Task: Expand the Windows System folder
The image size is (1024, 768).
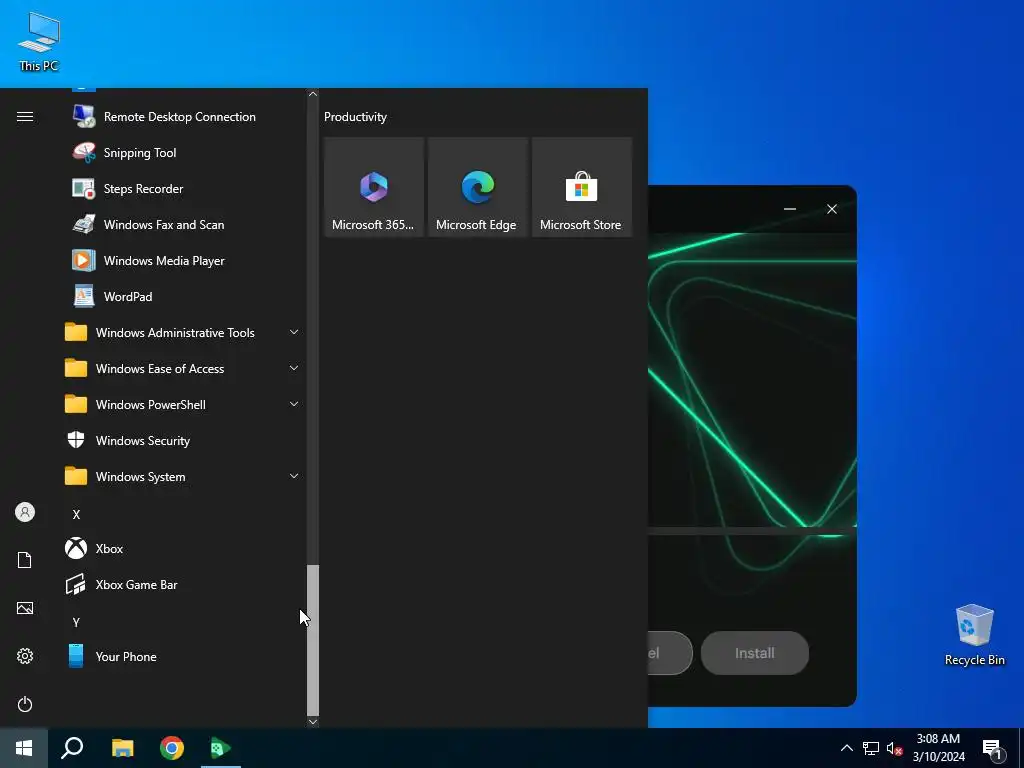Action: (183, 477)
